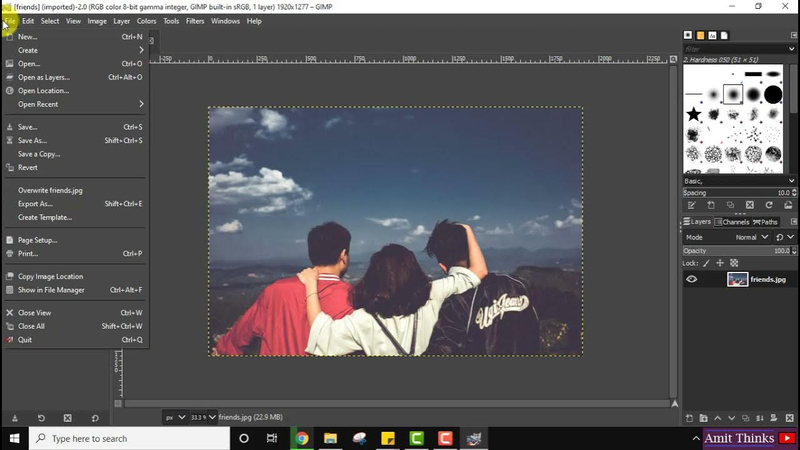The image size is (800, 450).
Task: Click the Edit brush icon below Spacing
Action: click(691, 205)
